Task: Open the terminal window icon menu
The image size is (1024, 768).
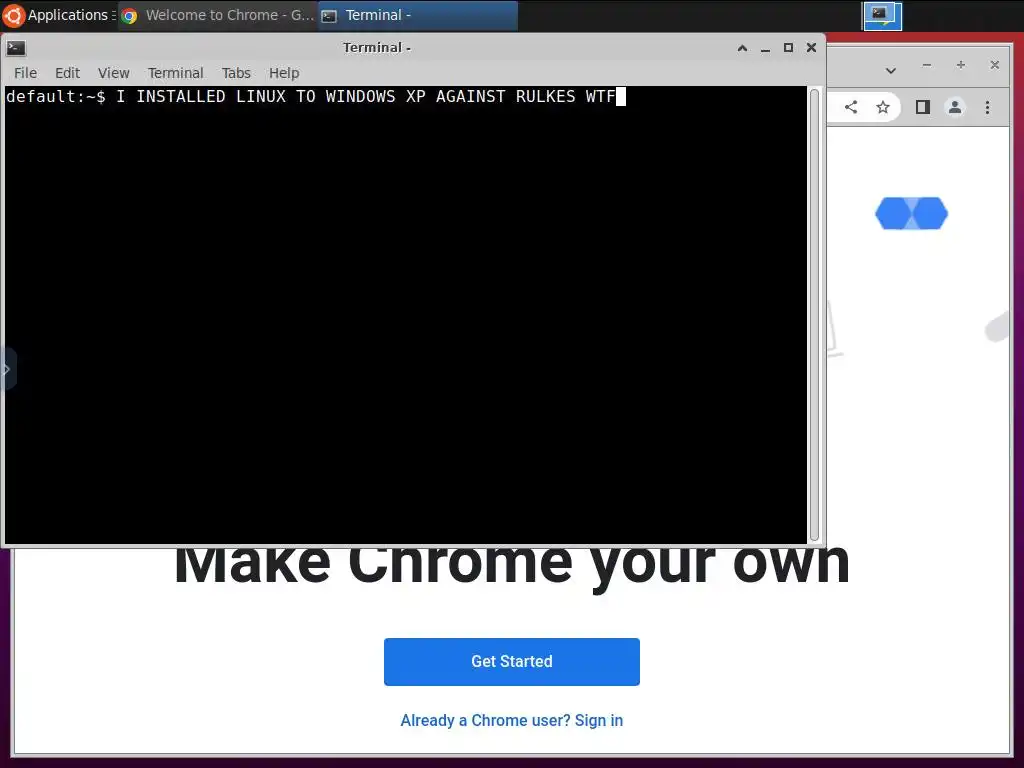Action: coord(16,48)
